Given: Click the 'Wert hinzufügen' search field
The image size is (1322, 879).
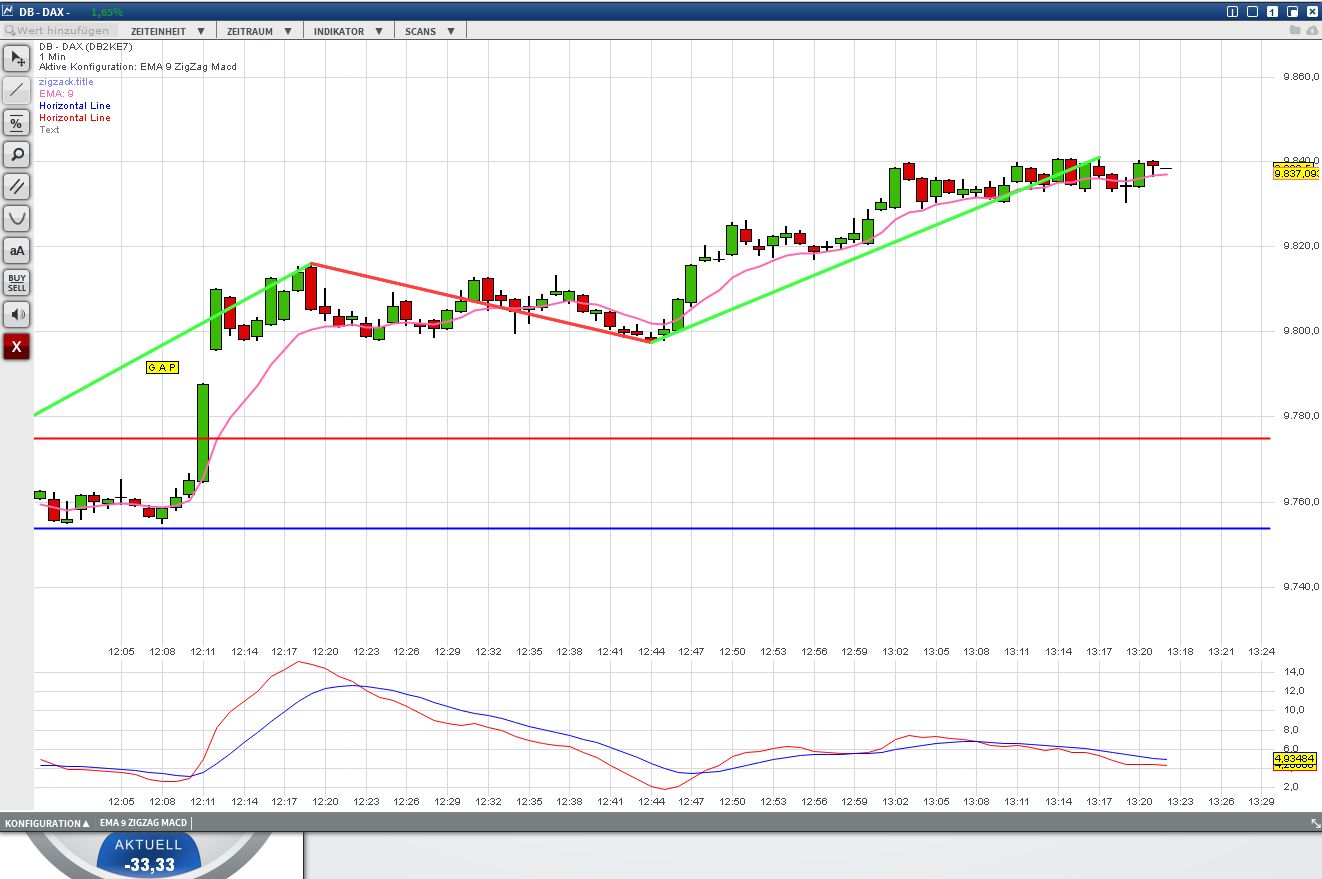Looking at the screenshot, I should click(61, 31).
